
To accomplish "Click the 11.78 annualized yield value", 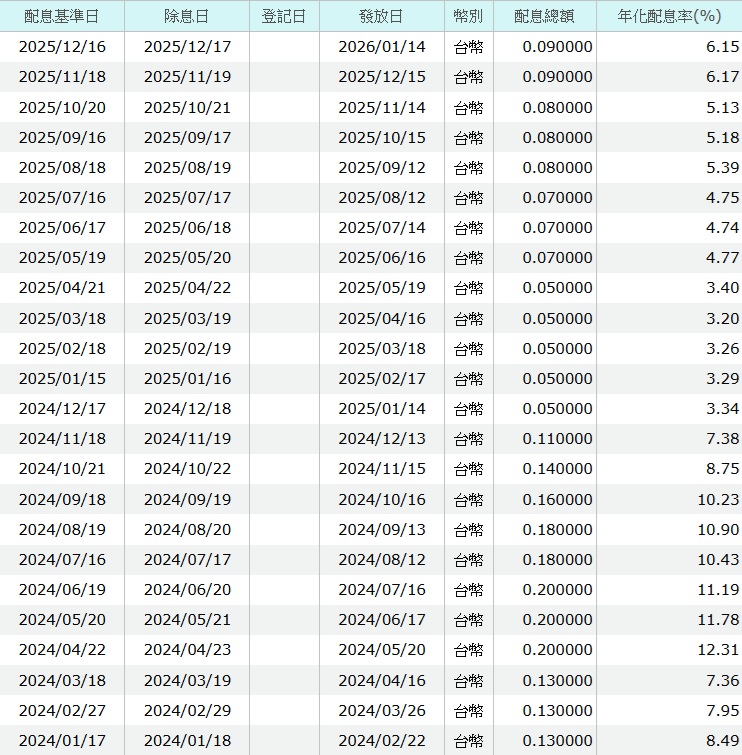I will tap(718, 620).
